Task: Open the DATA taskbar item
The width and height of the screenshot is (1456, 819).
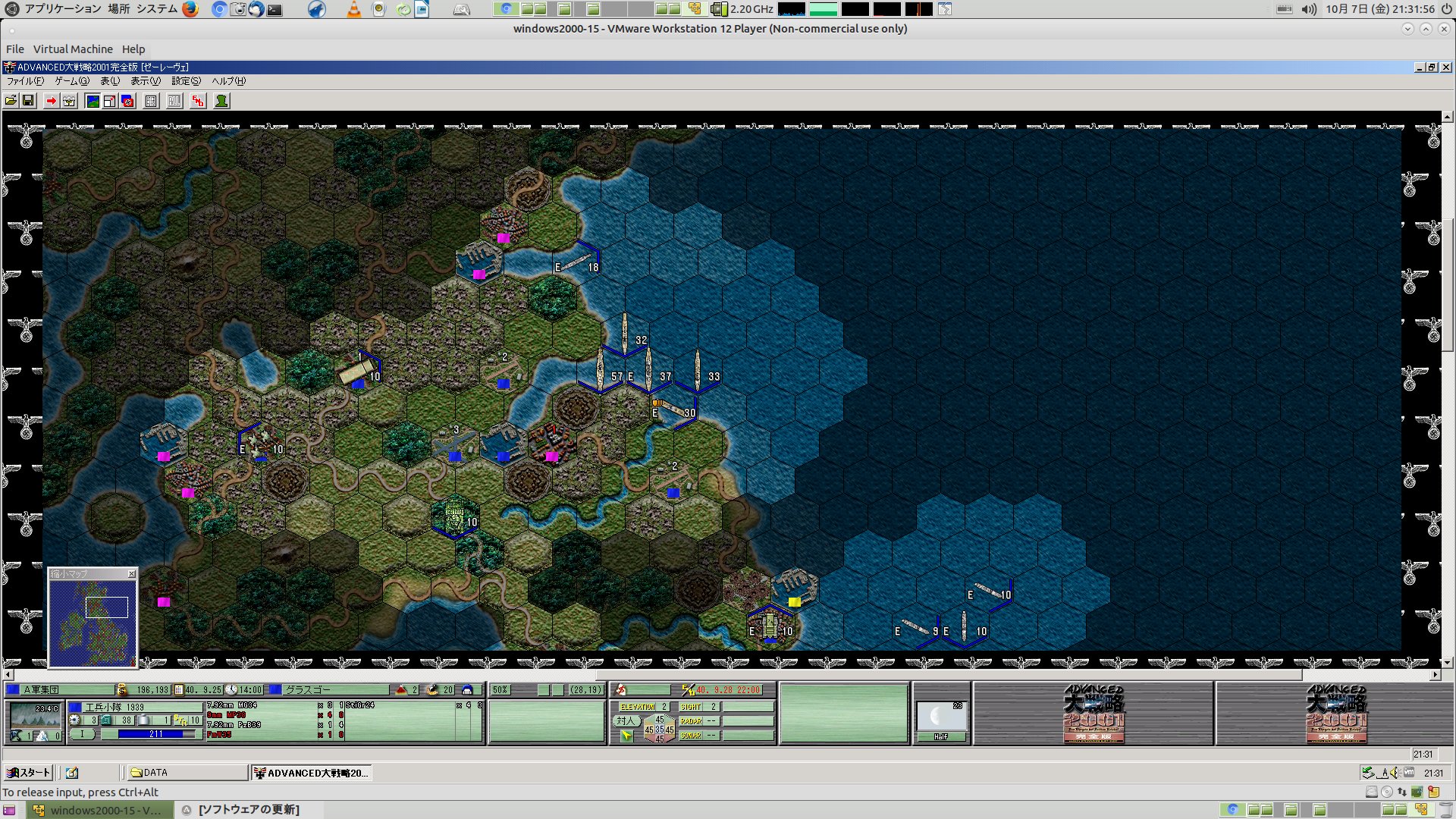Action: point(187,773)
